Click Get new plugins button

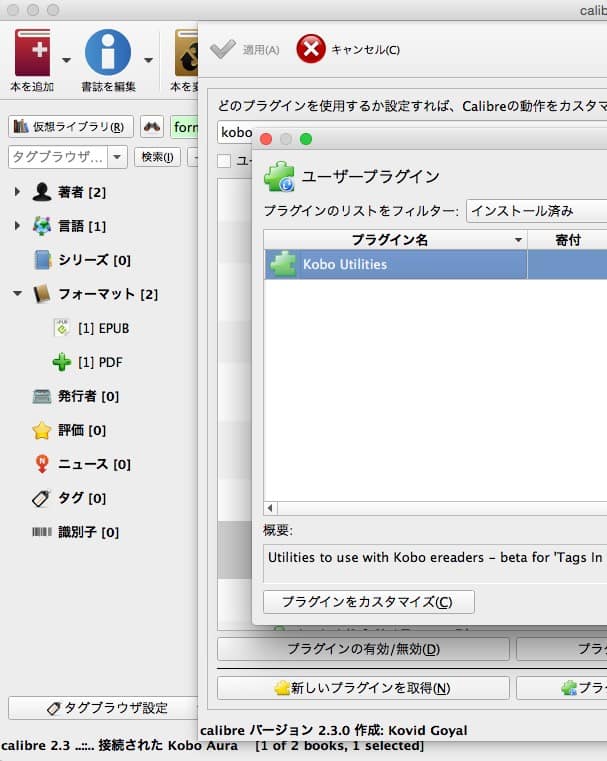click(363, 688)
